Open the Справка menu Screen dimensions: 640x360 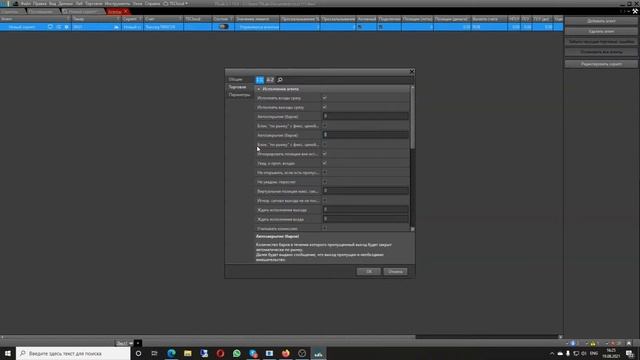click(x=152, y=4)
